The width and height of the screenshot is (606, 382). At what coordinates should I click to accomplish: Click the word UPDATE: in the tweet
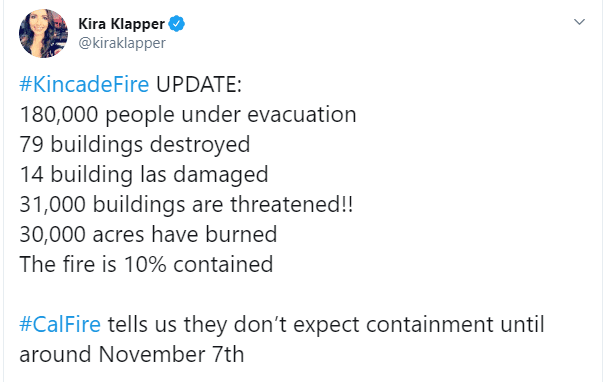(x=199, y=85)
